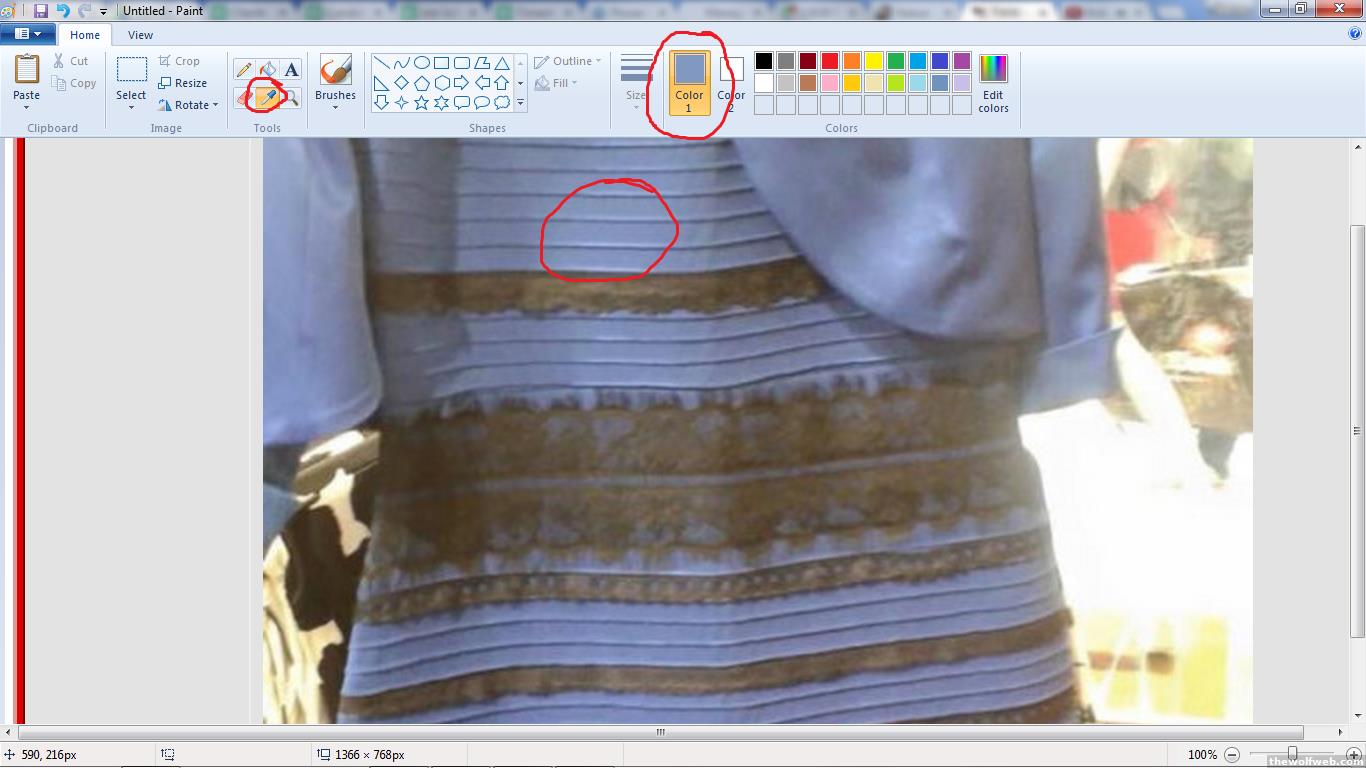Activate the Color picker eyedropper tool

pos(267,97)
